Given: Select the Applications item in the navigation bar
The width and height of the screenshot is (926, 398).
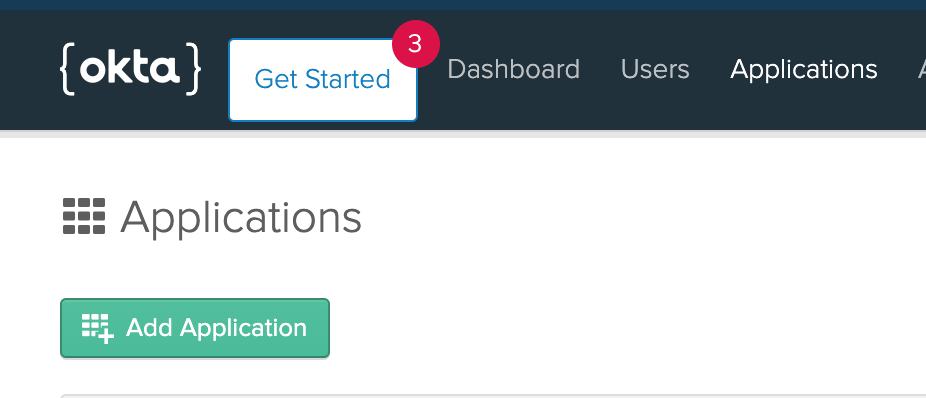Looking at the screenshot, I should 804,70.
